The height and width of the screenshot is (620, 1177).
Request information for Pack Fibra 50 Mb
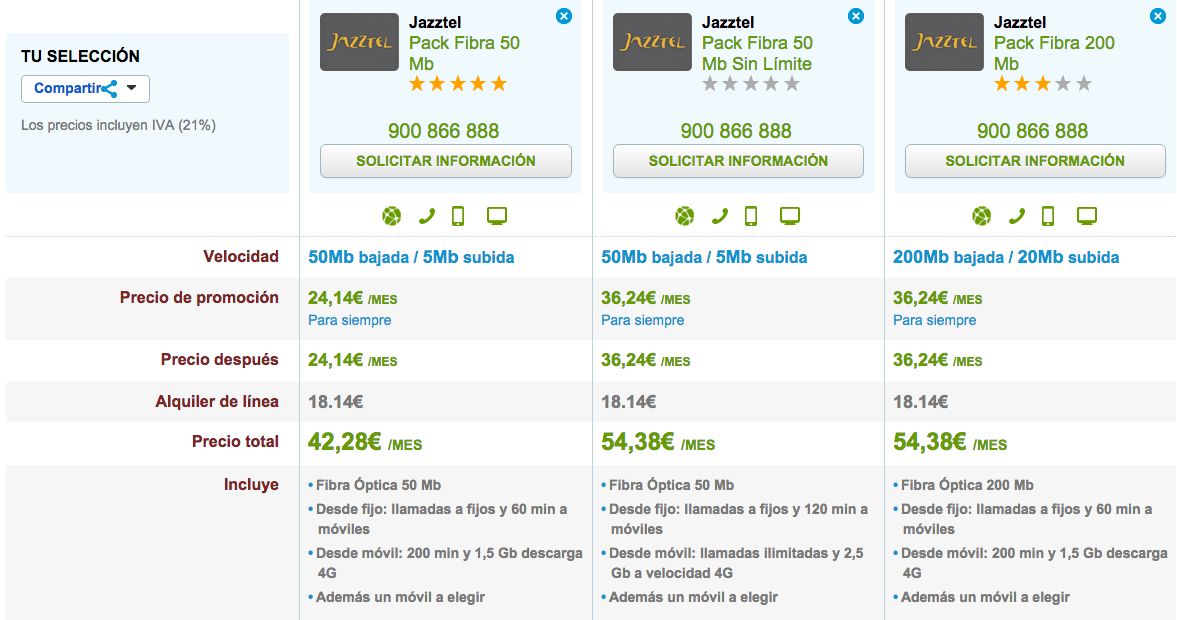click(446, 161)
